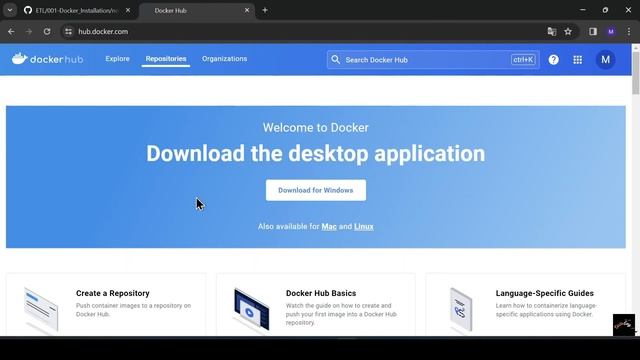Follow the Mac download link
This screenshot has height=360, width=640.
329,227
